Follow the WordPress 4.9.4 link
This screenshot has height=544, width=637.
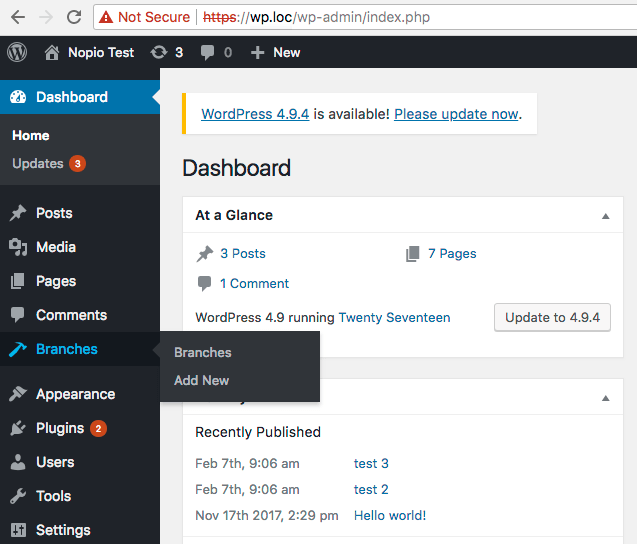(255, 114)
